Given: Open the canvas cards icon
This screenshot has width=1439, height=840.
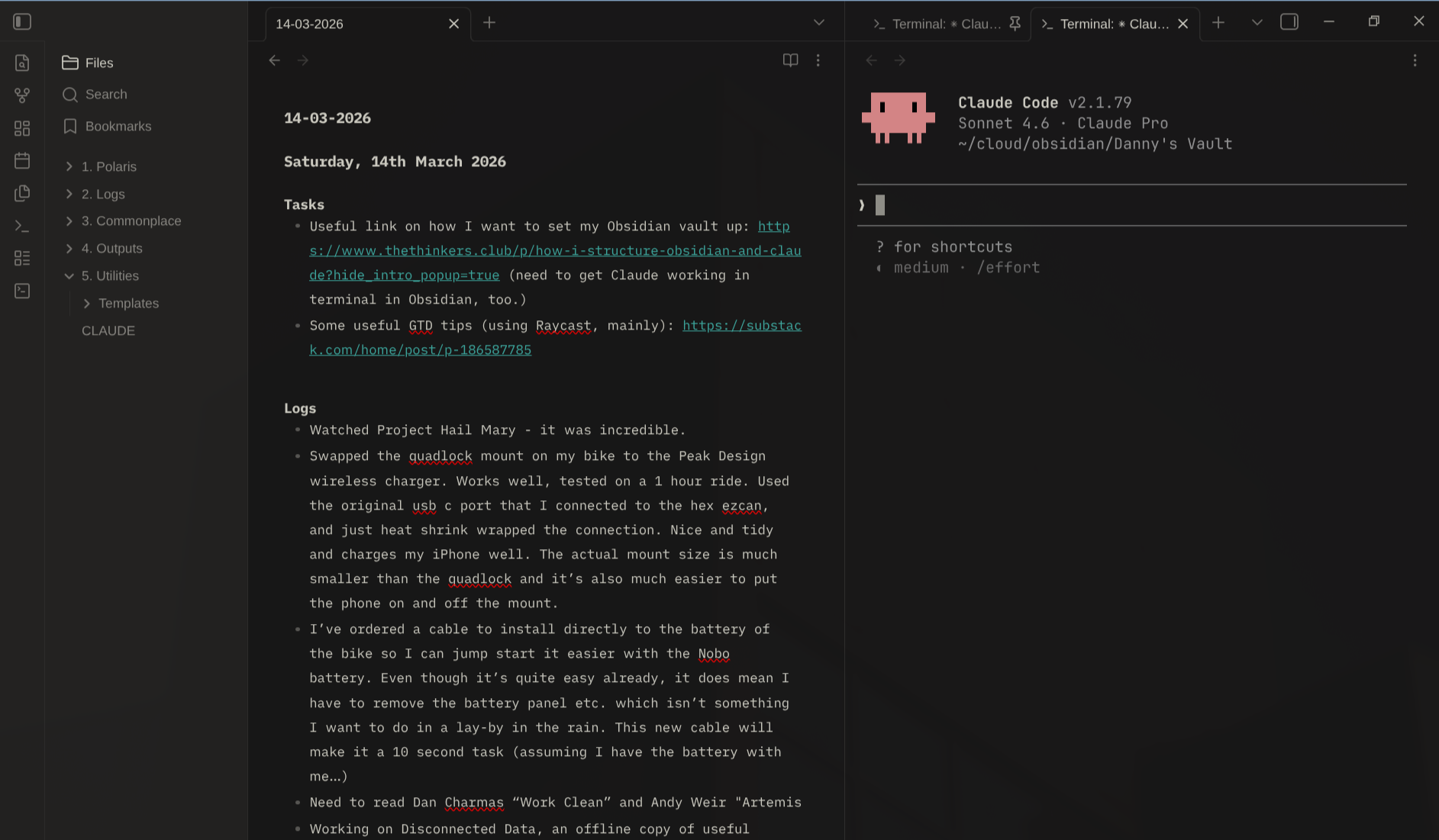Looking at the screenshot, I should pos(22,128).
